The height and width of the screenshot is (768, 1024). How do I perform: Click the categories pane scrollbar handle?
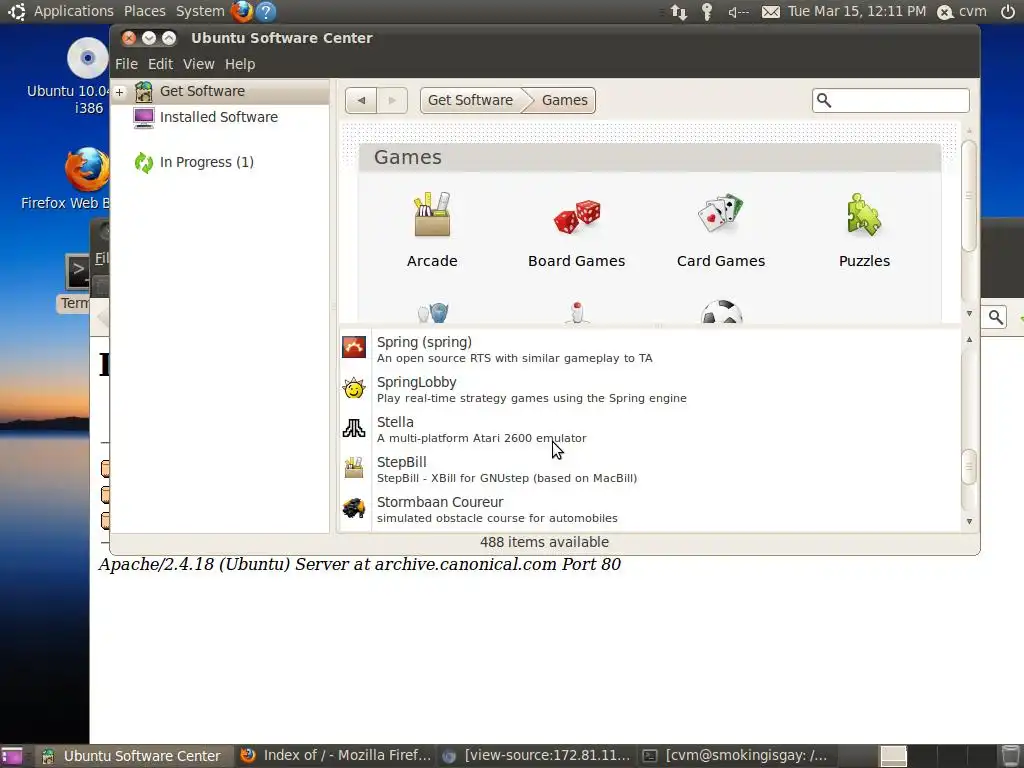click(969, 195)
